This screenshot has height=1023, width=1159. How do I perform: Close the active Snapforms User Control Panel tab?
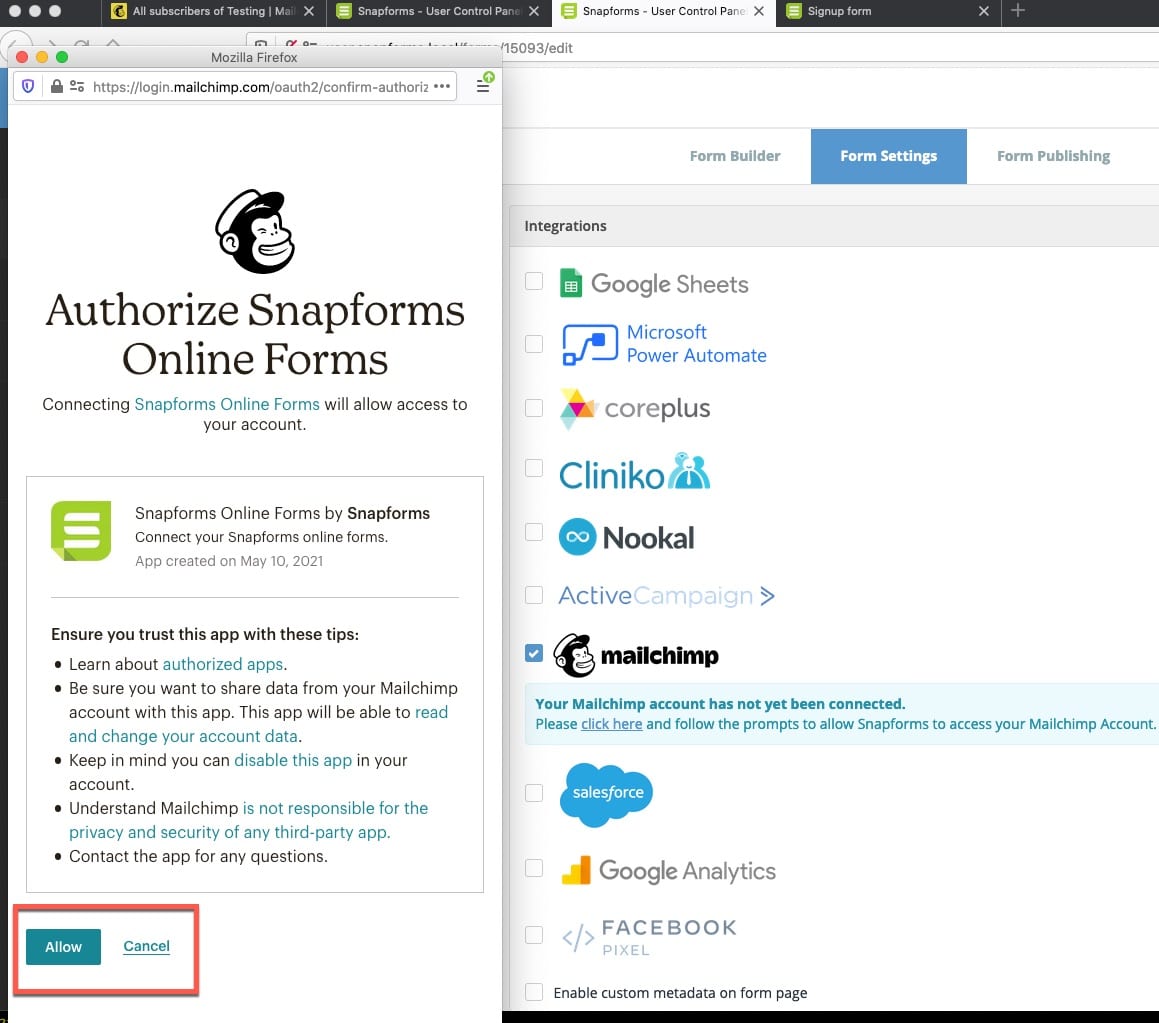[759, 11]
